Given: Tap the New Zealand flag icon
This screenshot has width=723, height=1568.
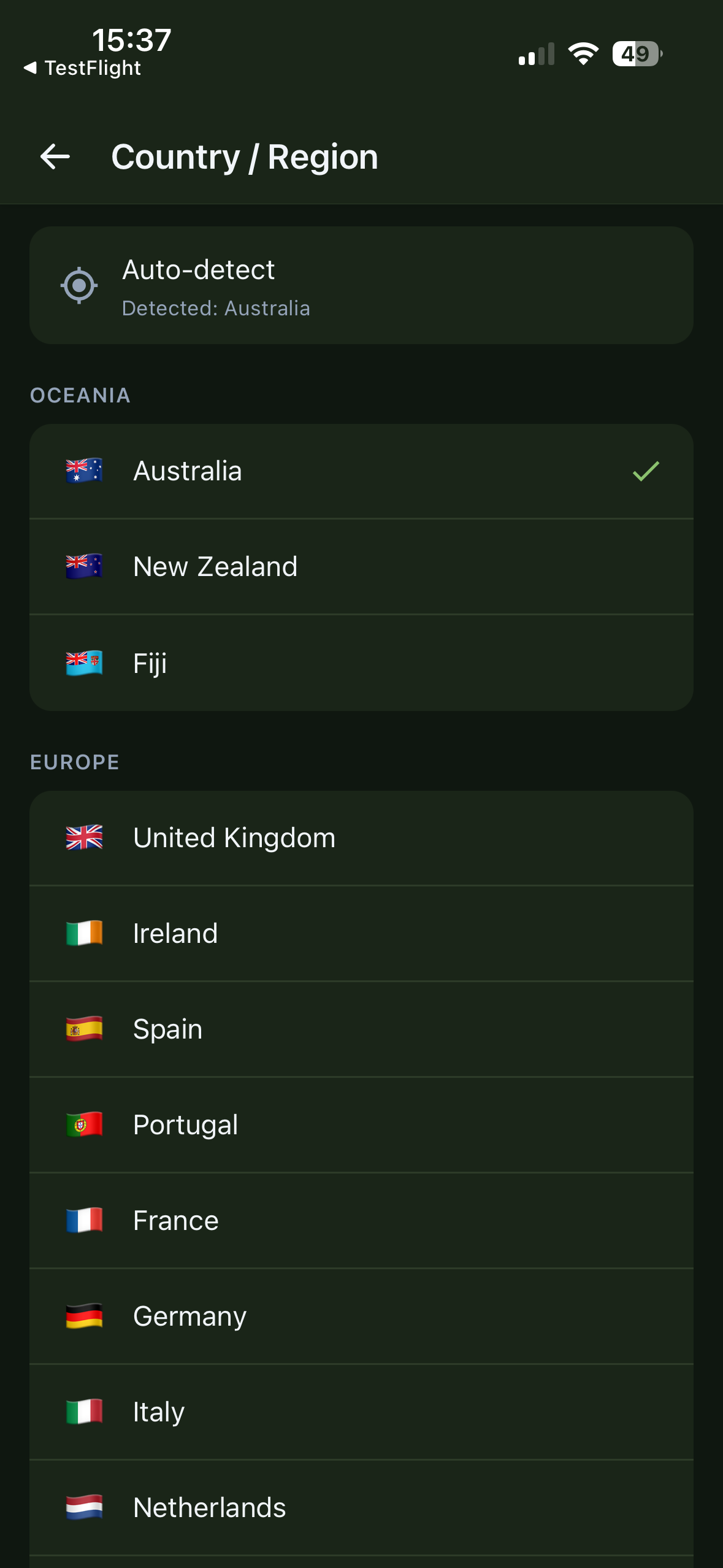Looking at the screenshot, I should coord(84,567).
